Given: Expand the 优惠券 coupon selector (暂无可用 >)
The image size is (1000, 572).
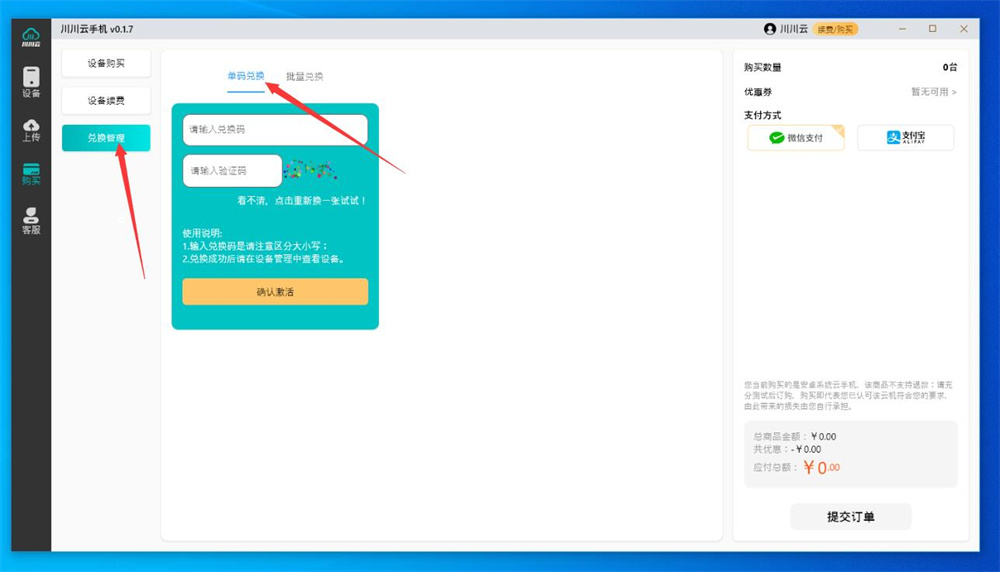Looking at the screenshot, I should point(932,92).
